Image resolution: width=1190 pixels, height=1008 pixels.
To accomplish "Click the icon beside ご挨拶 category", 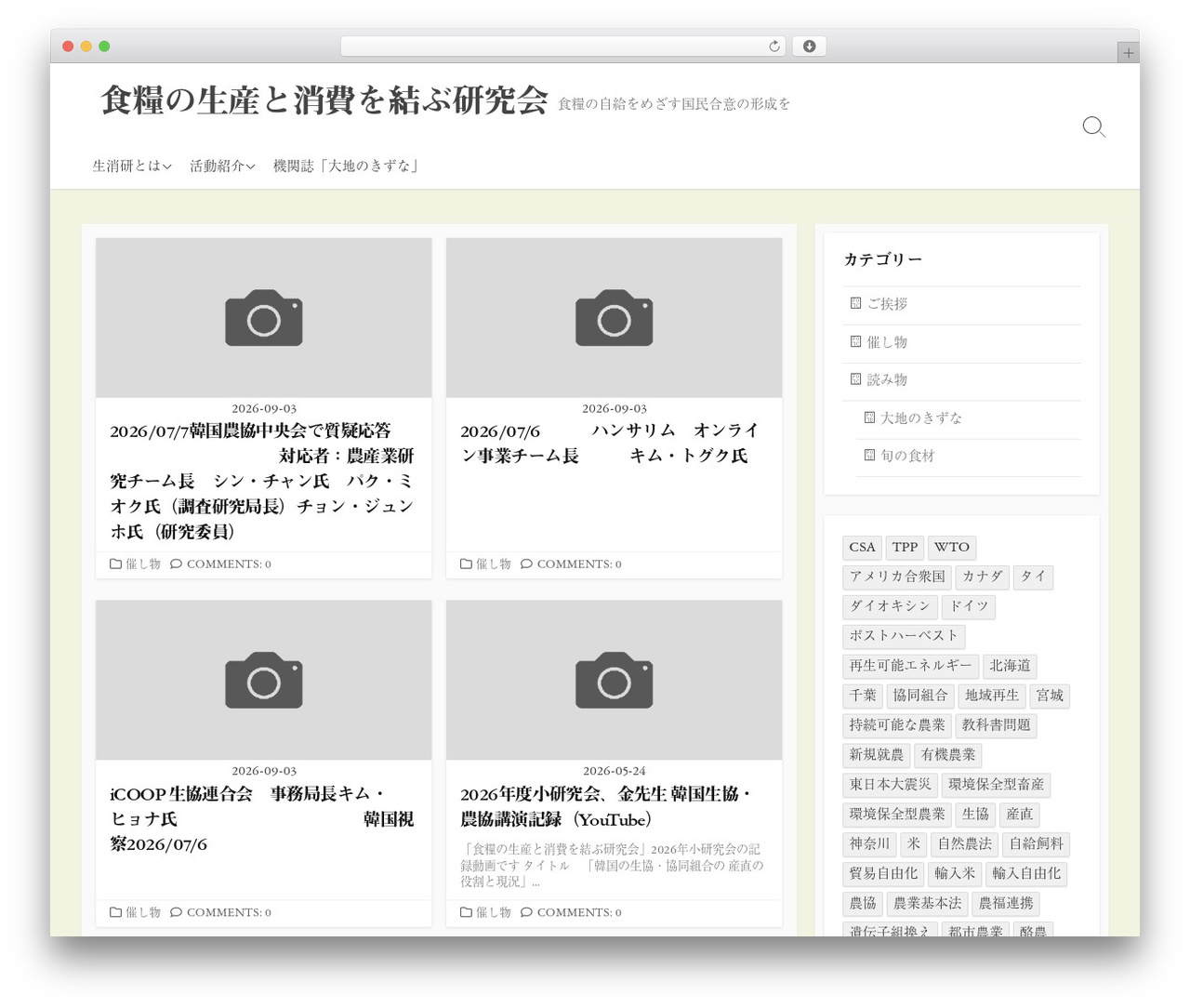I will pyautogui.click(x=855, y=303).
